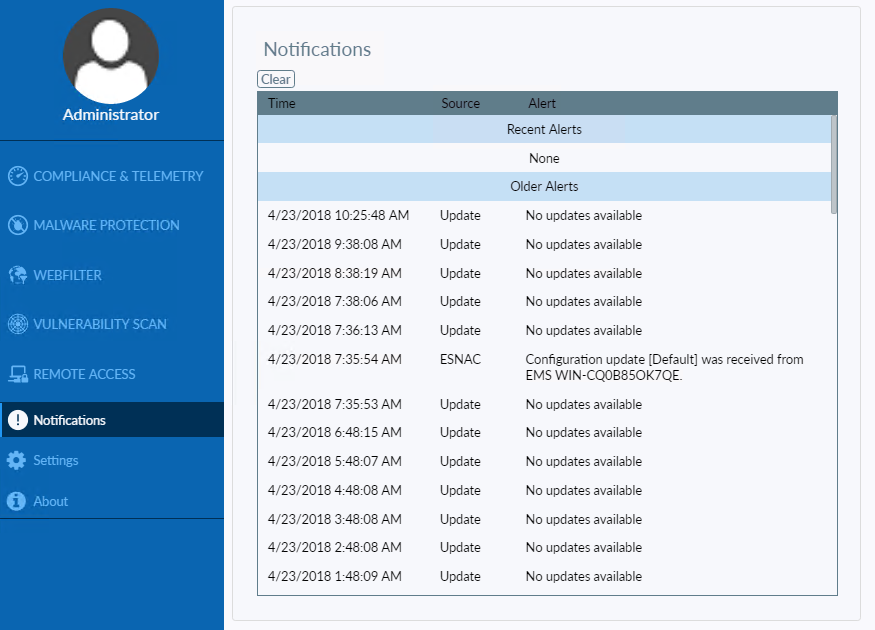Viewport: 875px width, 630px height.
Task: Collapse the Older Alerts section
Action: tap(544, 186)
